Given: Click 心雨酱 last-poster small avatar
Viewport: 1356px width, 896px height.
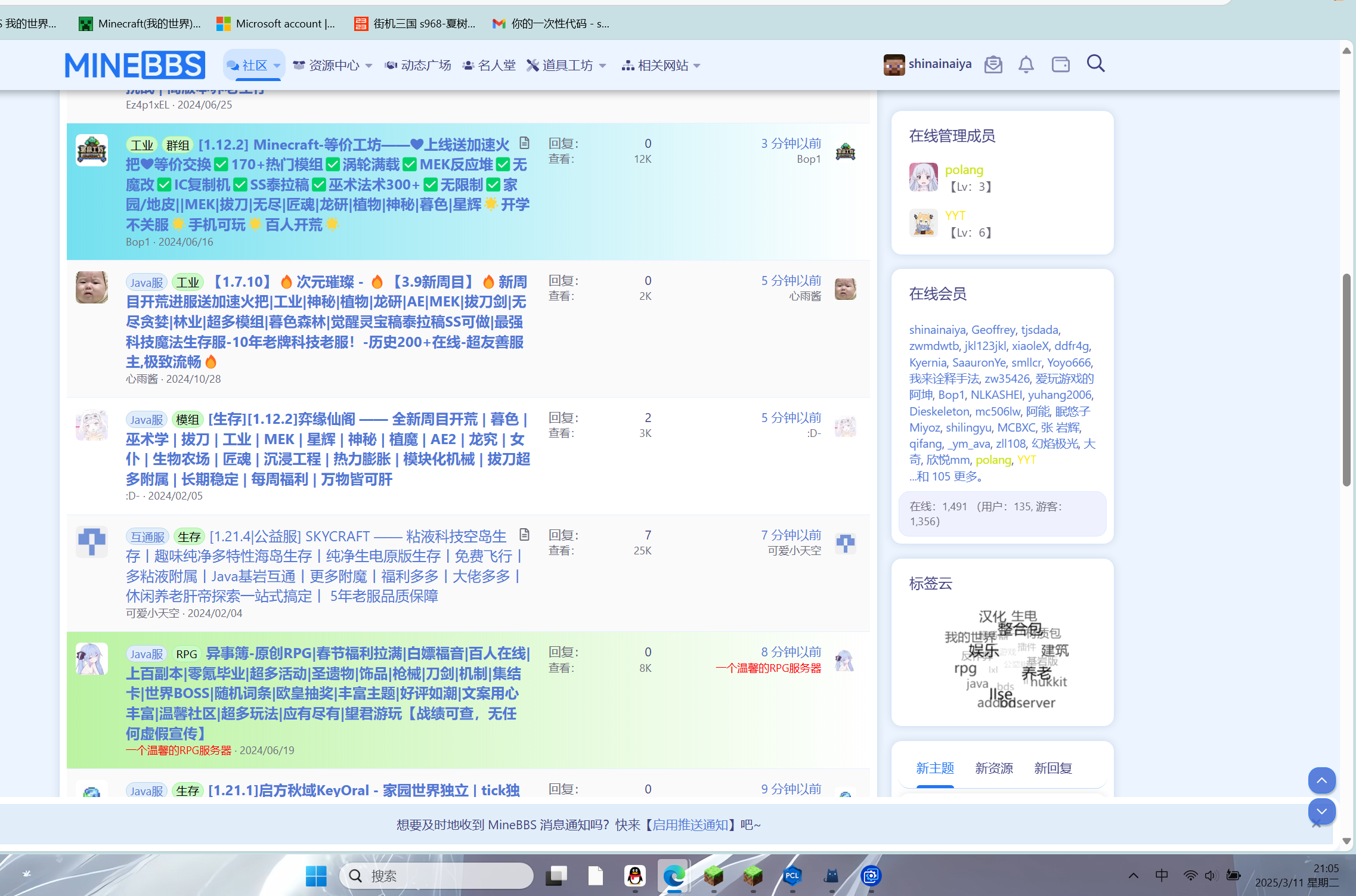Looking at the screenshot, I should click(x=846, y=289).
